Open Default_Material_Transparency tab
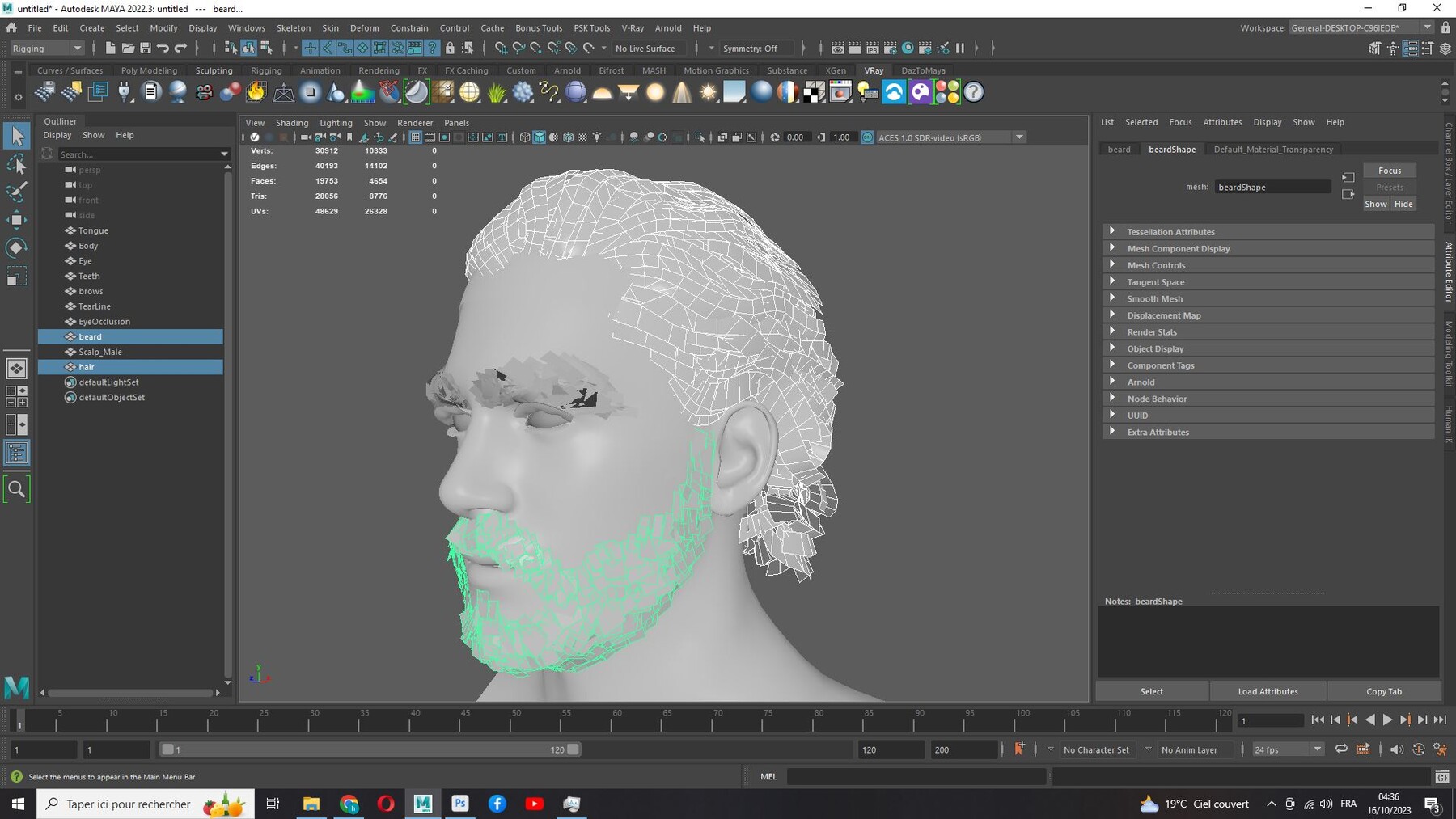Screen dimensions: 1456x819 [1273, 150]
